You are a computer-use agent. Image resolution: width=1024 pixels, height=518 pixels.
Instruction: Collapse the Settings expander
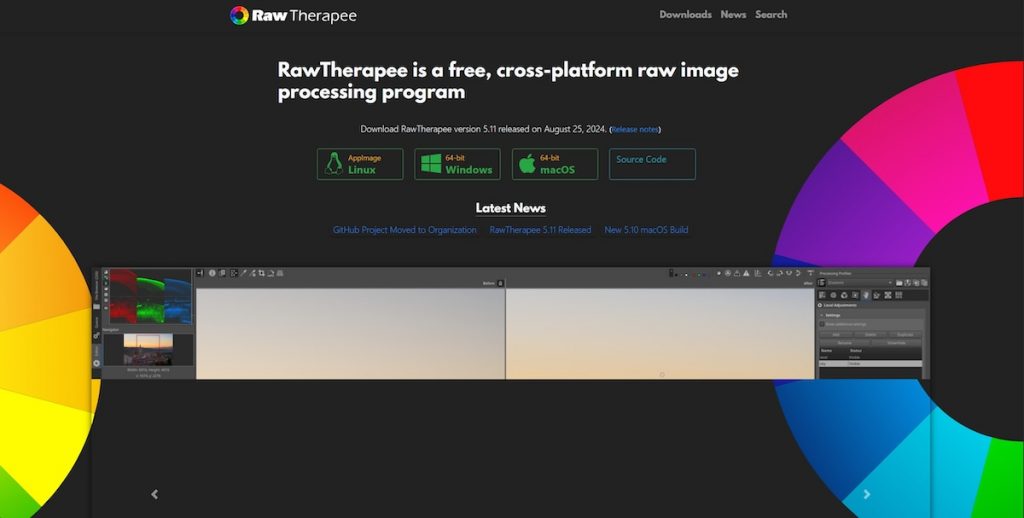822,316
